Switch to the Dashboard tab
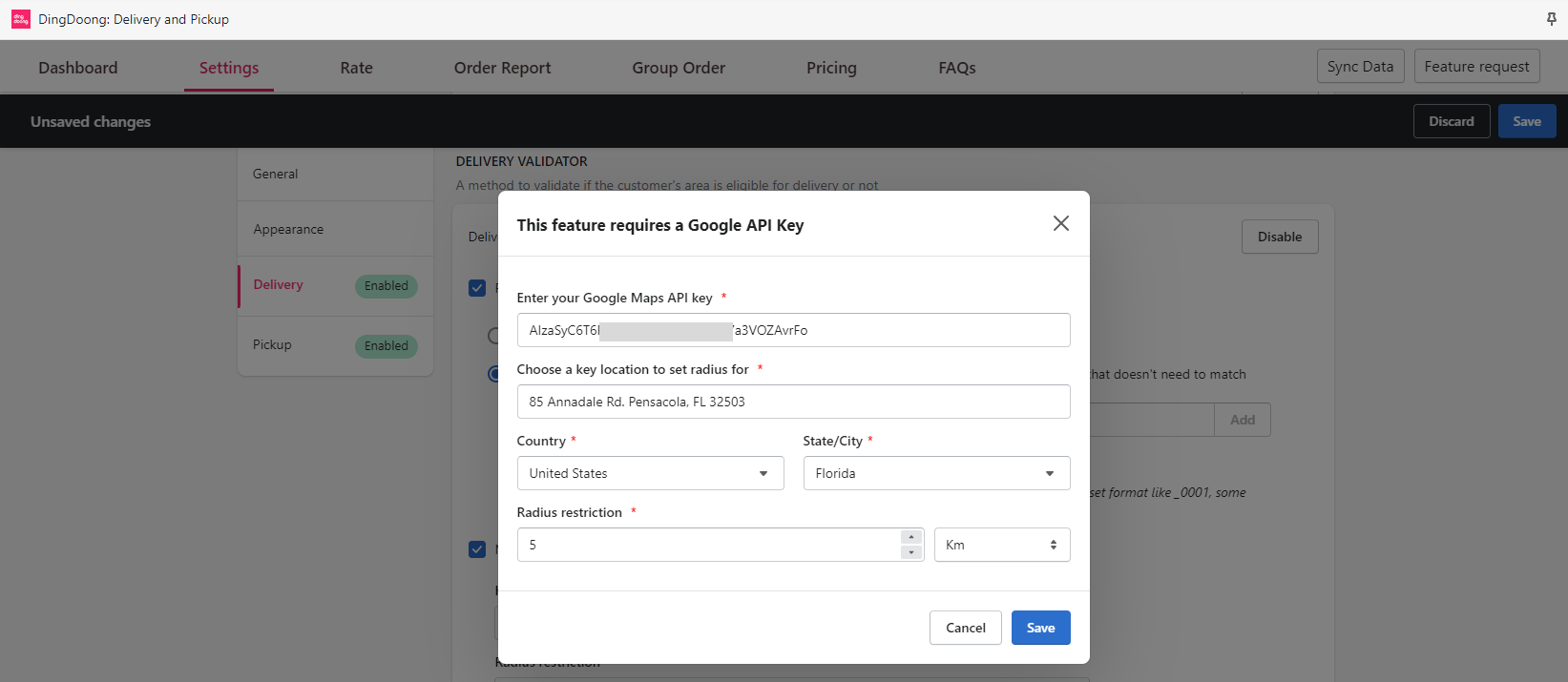 pos(78,68)
